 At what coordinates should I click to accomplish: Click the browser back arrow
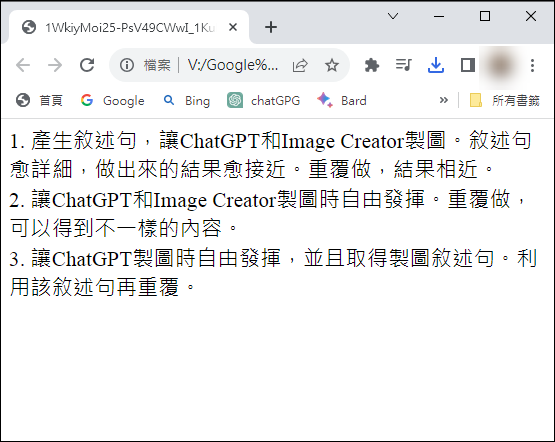(x=23, y=65)
